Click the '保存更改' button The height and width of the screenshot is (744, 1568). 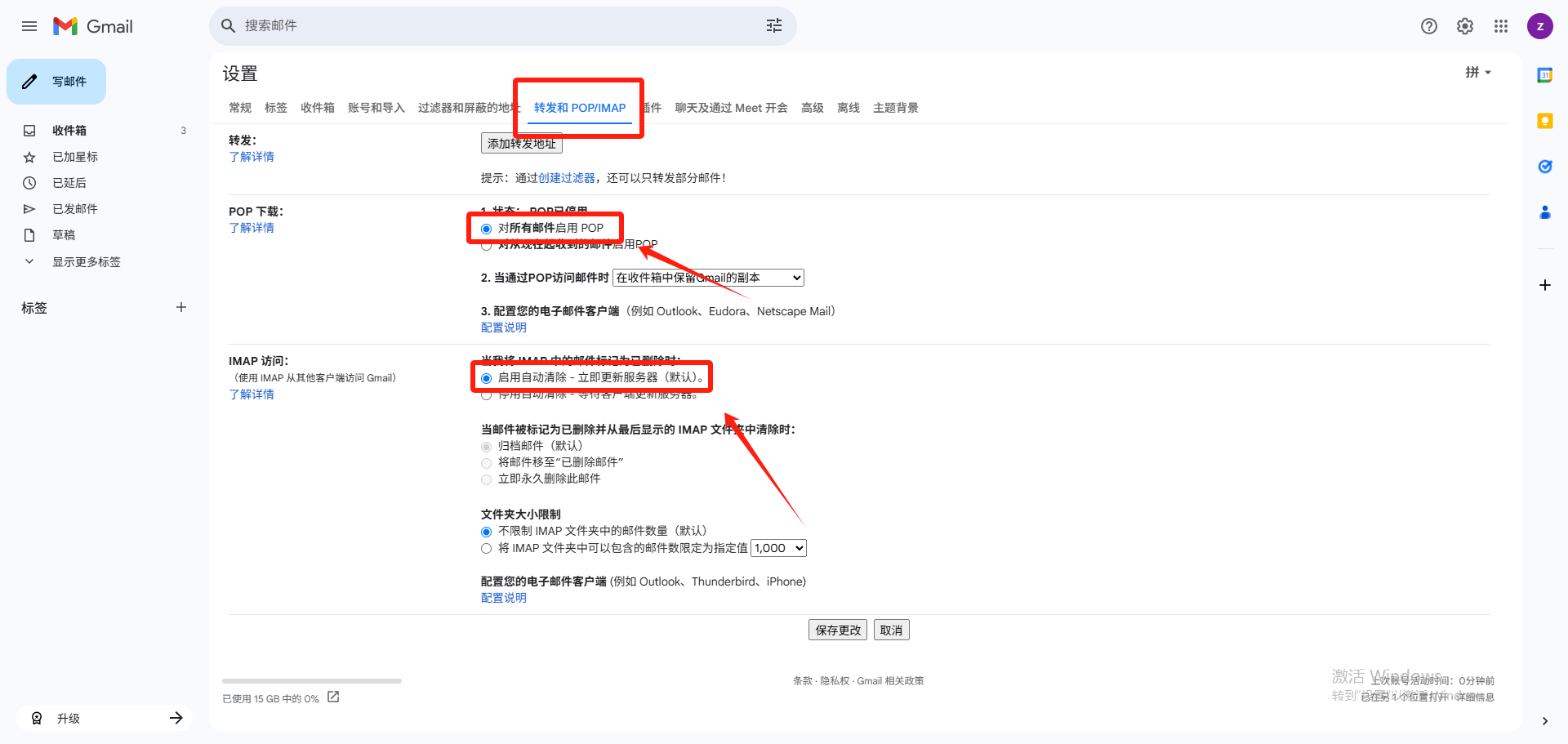(838, 630)
